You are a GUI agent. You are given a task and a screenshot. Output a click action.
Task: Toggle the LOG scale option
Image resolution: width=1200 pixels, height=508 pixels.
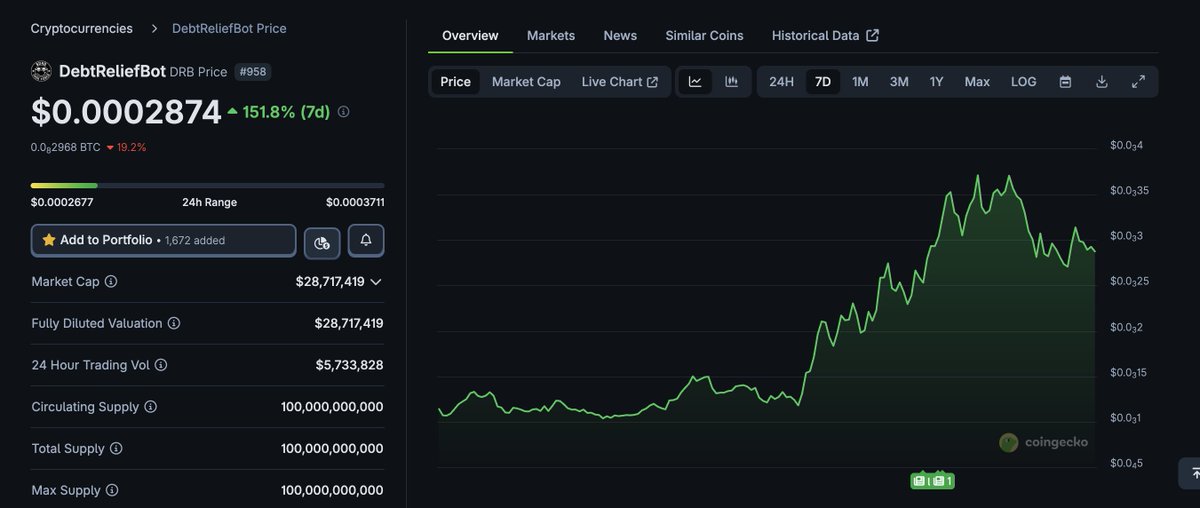(x=1024, y=82)
